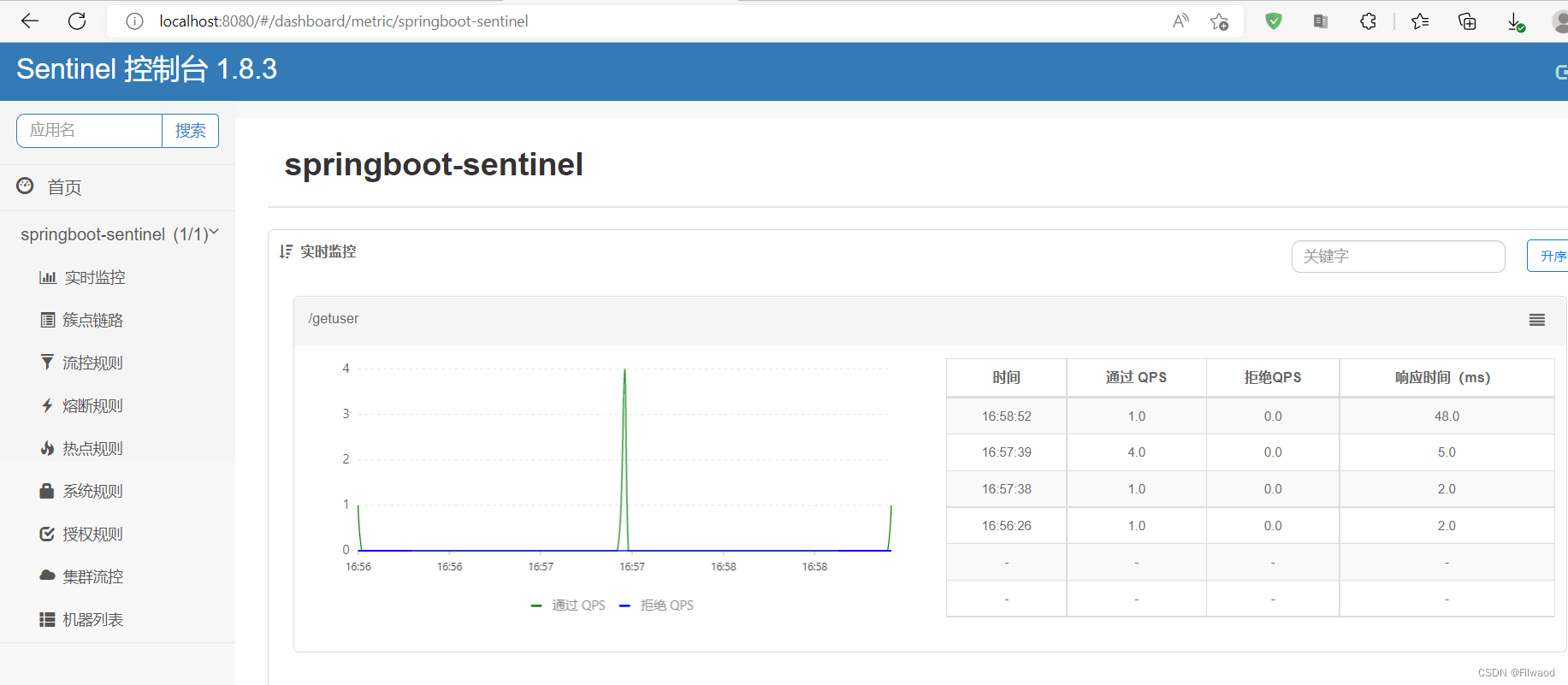This screenshot has width=1568, height=685.
Task: Click the 簇点链路 list icon
Action: tap(48, 320)
